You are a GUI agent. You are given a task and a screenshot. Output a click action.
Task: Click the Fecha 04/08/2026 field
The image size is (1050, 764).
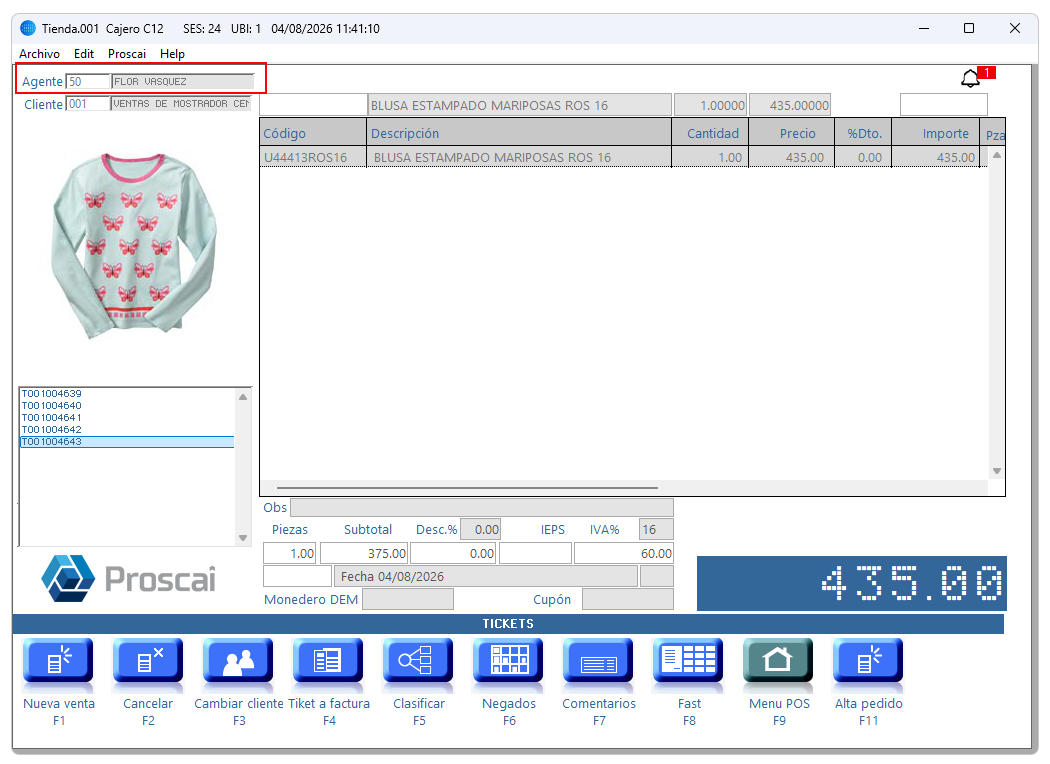pyautogui.click(x=485, y=577)
